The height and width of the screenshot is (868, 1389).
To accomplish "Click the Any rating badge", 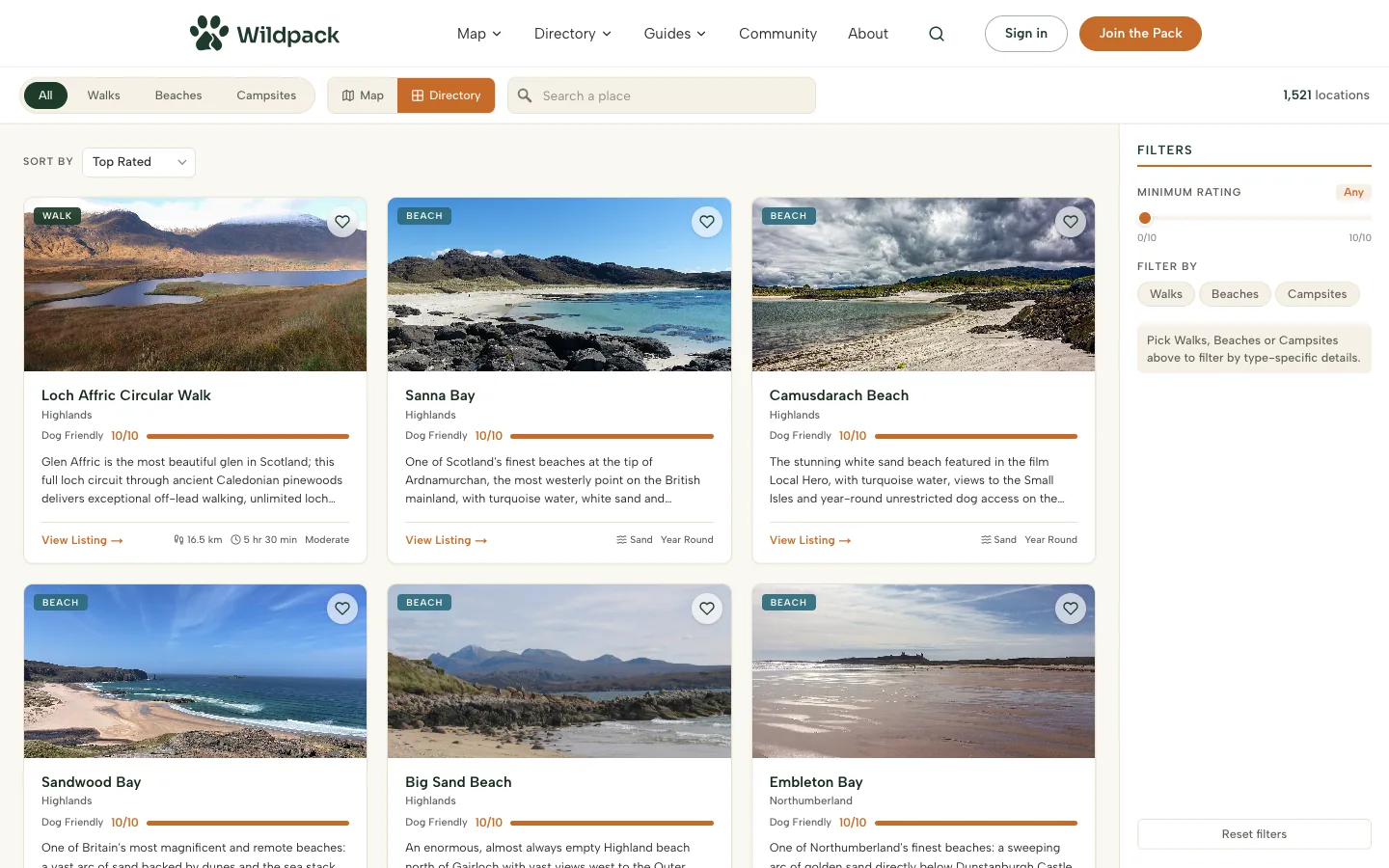I will 1353,192.
